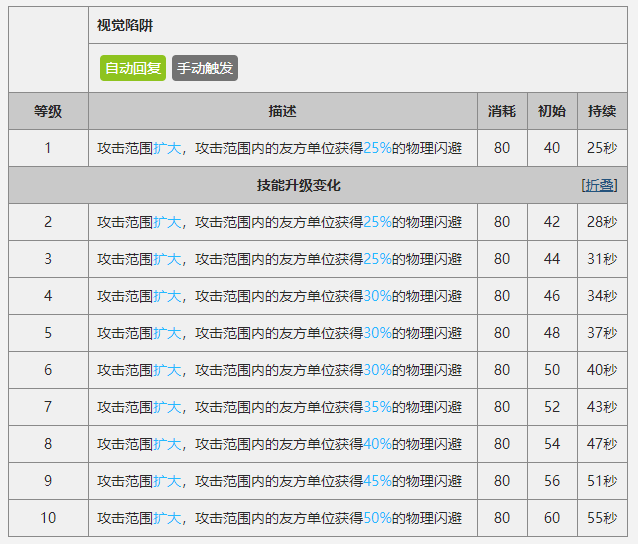Click the 扩大 link in level 9 row

(167, 481)
